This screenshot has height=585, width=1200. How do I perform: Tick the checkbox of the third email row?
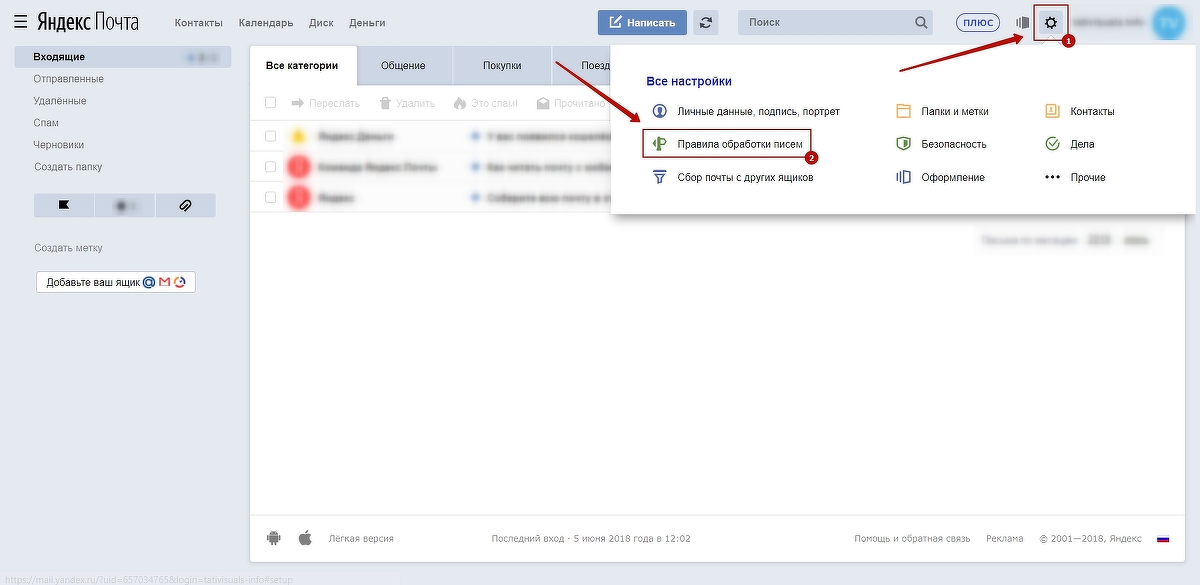(270, 198)
